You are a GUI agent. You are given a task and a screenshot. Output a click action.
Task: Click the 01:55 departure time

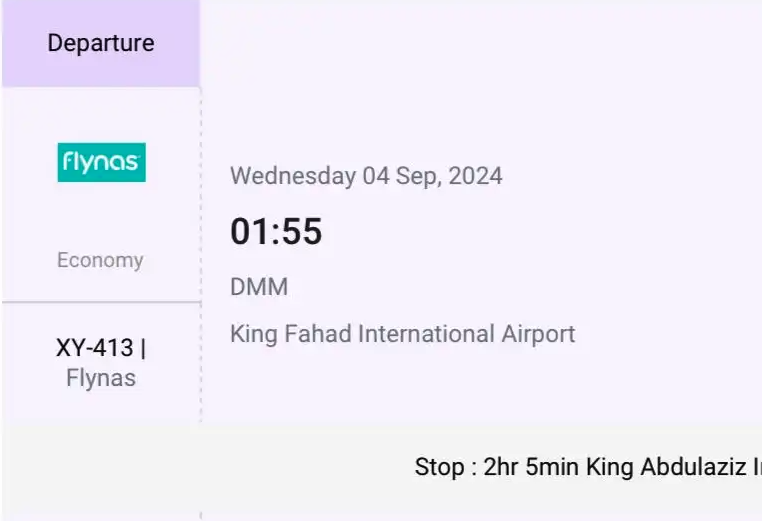(x=276, y=232)
